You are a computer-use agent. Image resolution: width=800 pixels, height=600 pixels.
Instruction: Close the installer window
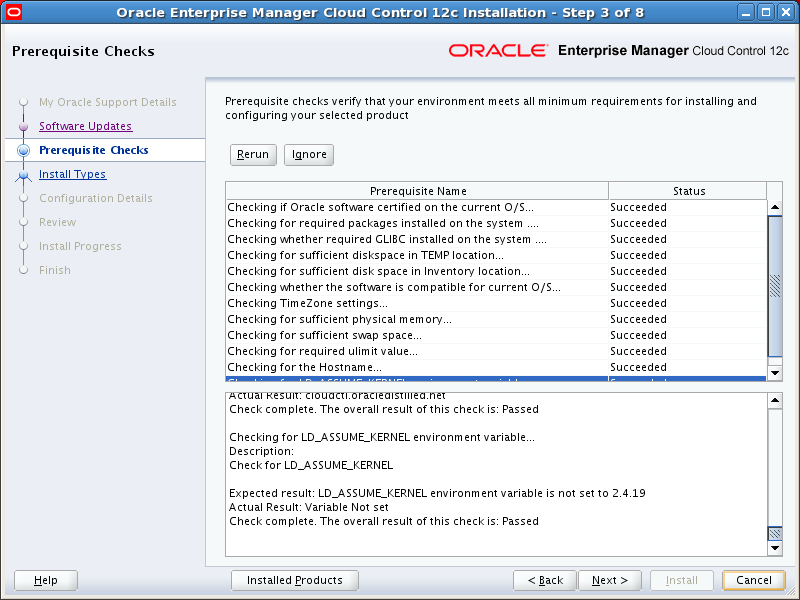786,12
